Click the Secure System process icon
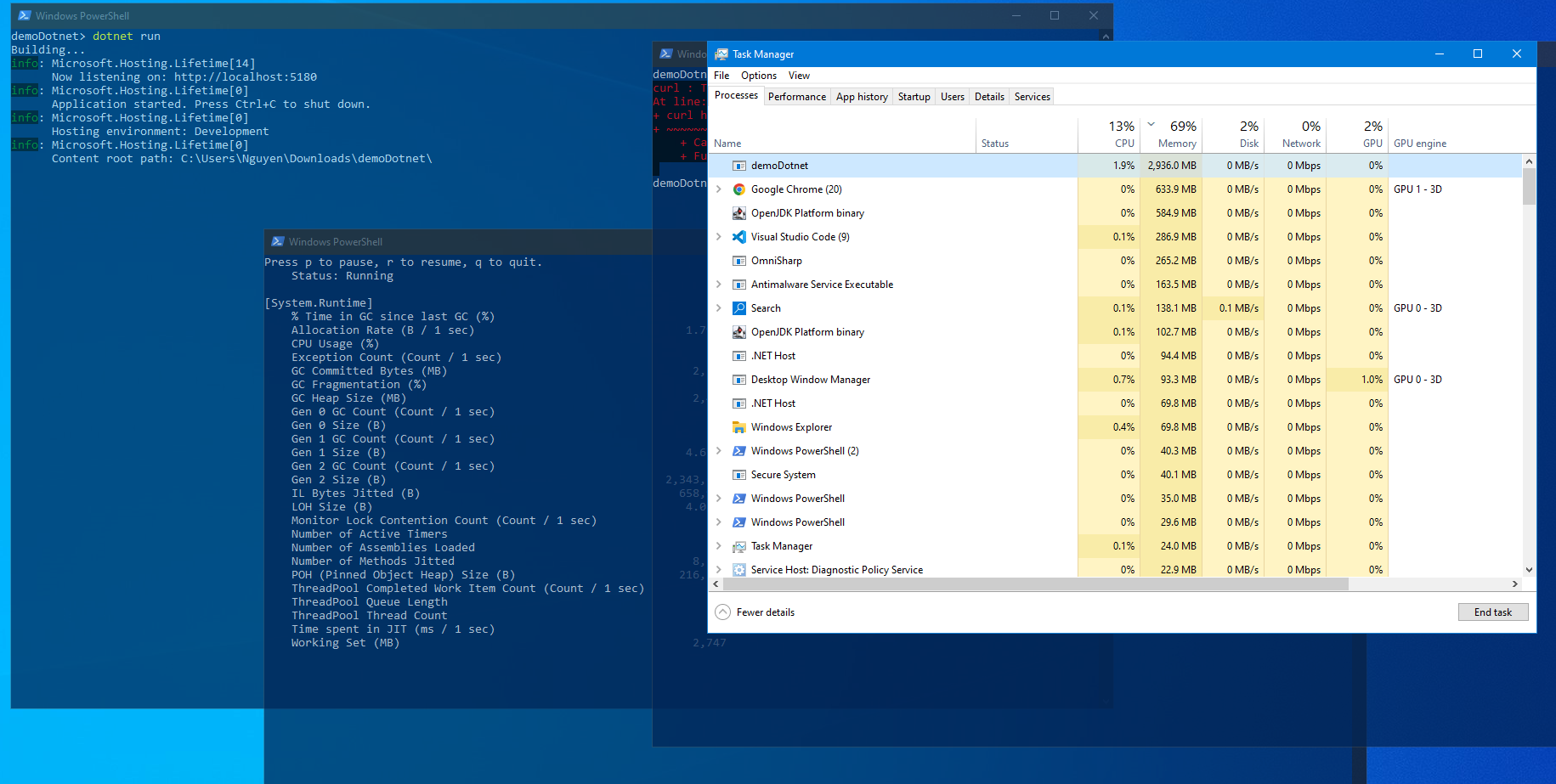Screen dimensions: 1556x784 [738, 474]
